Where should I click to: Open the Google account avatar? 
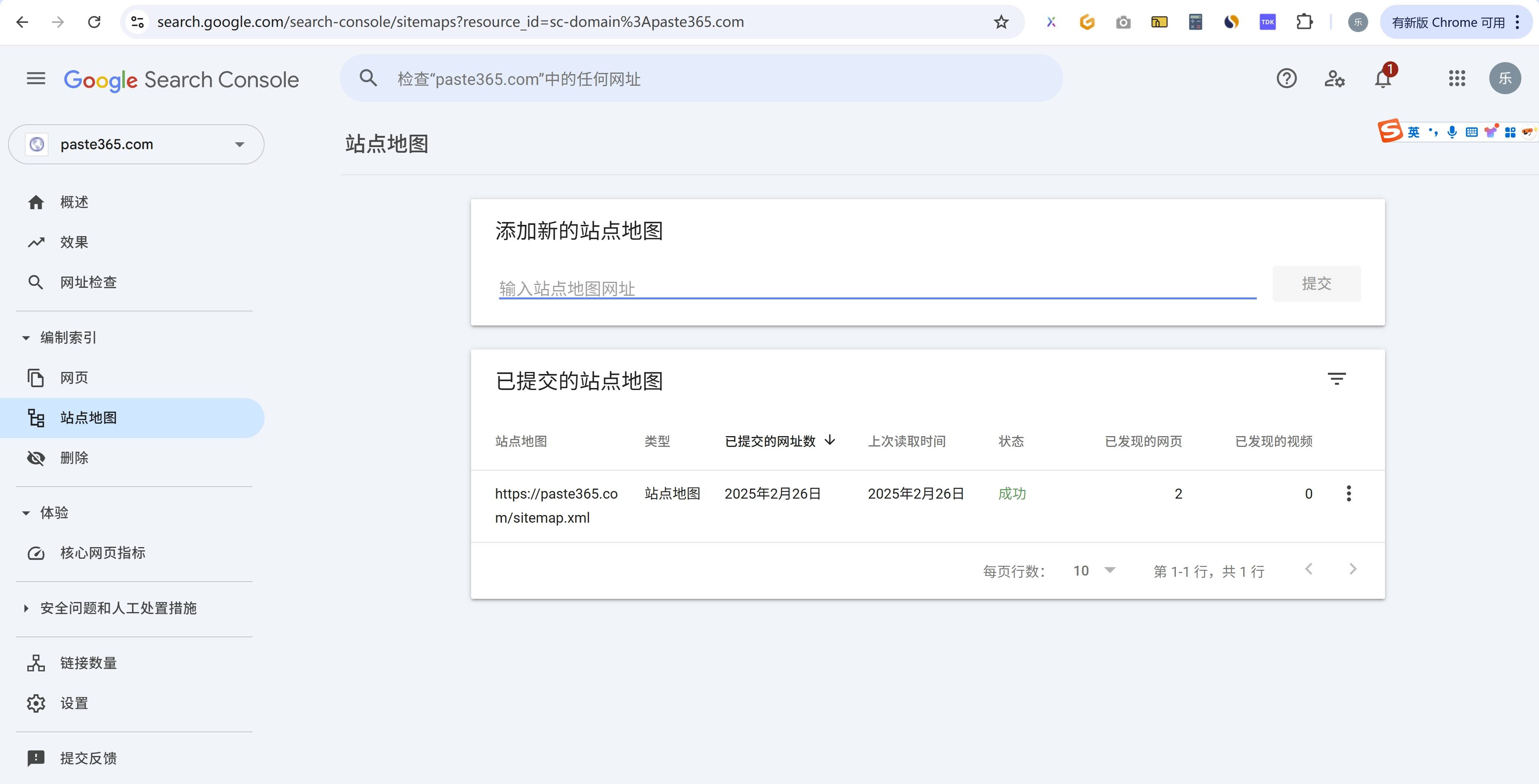pos(1505,78)
